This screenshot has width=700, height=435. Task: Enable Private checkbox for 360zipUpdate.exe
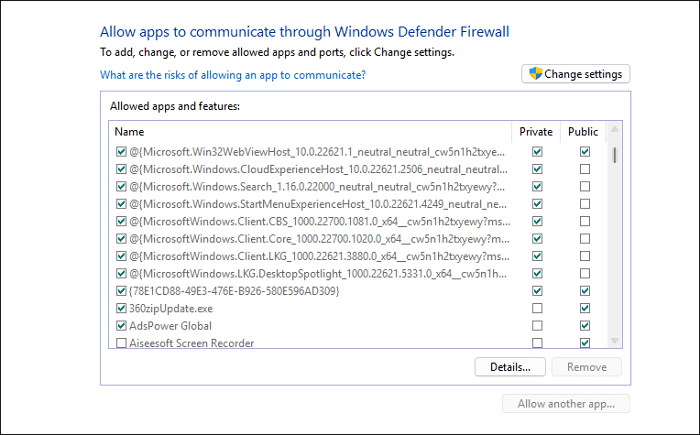pos(537,308)
